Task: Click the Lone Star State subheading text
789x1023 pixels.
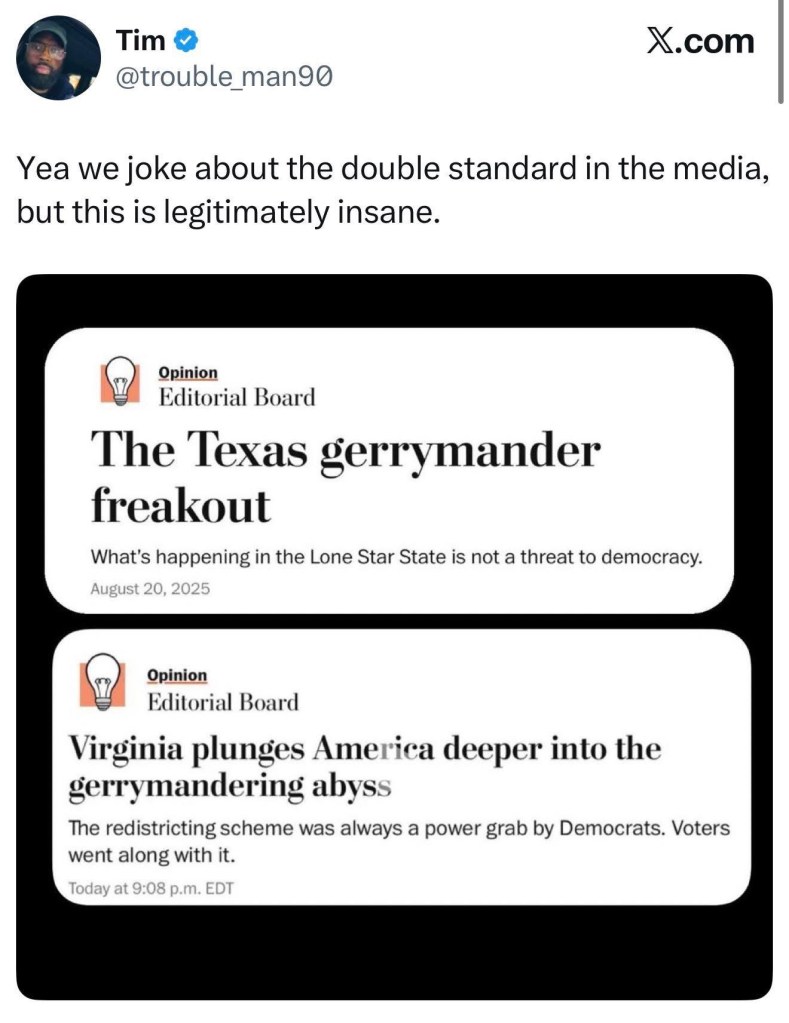Action: (396, 557)
